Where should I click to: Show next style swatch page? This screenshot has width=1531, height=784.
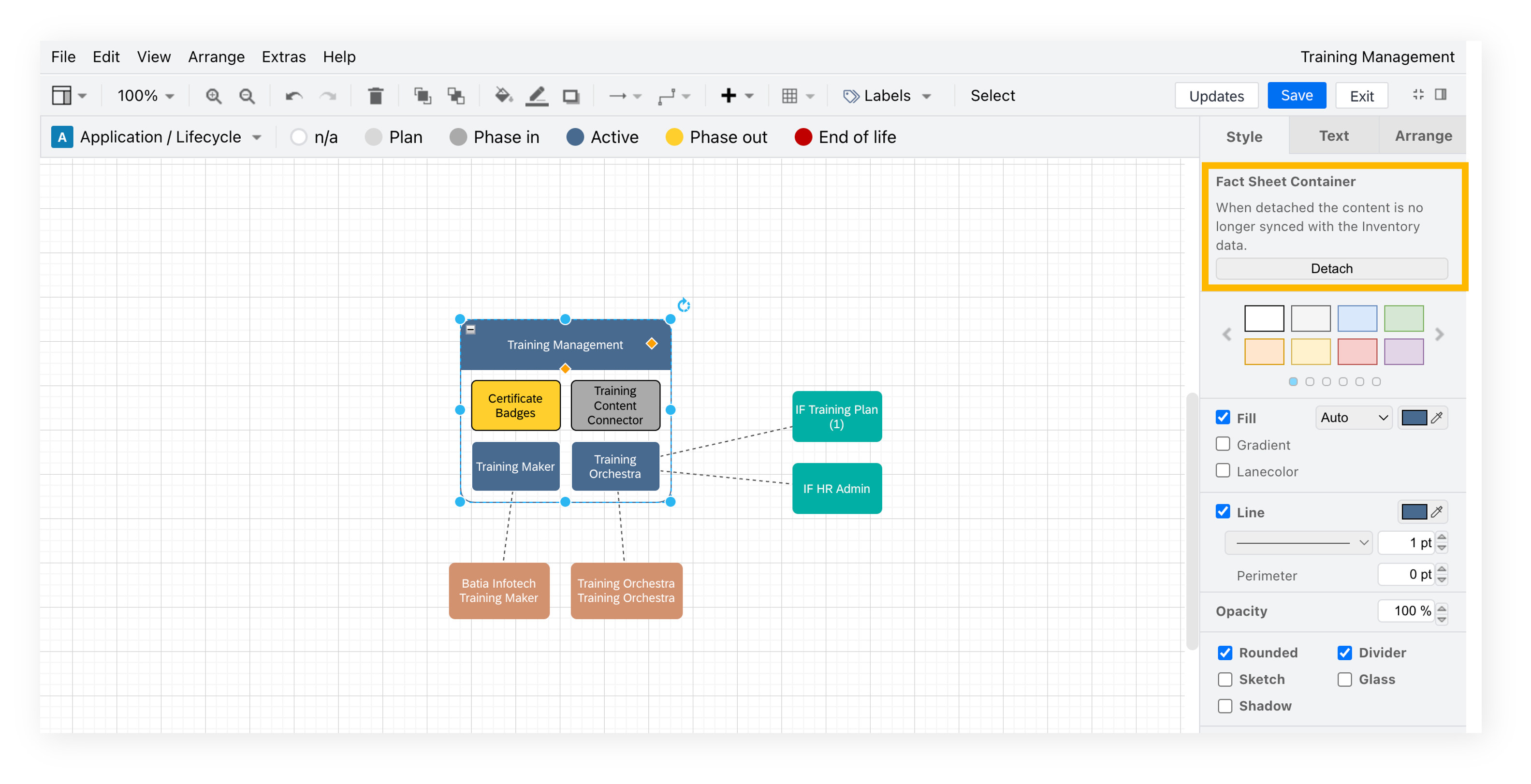1439,334
